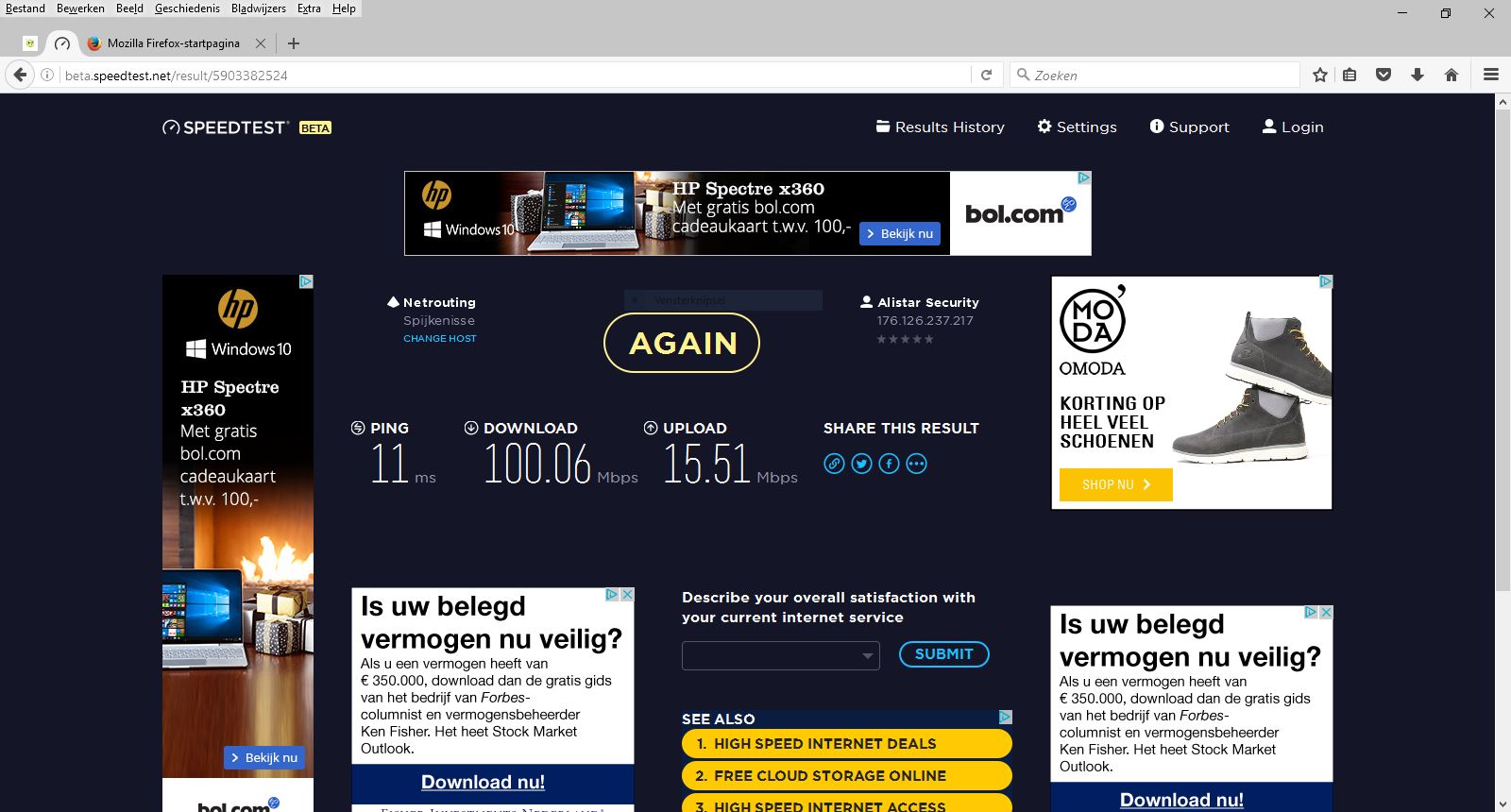Submit the satisfaction survey
1511x812 pixels.
click(x=943, y=654)
